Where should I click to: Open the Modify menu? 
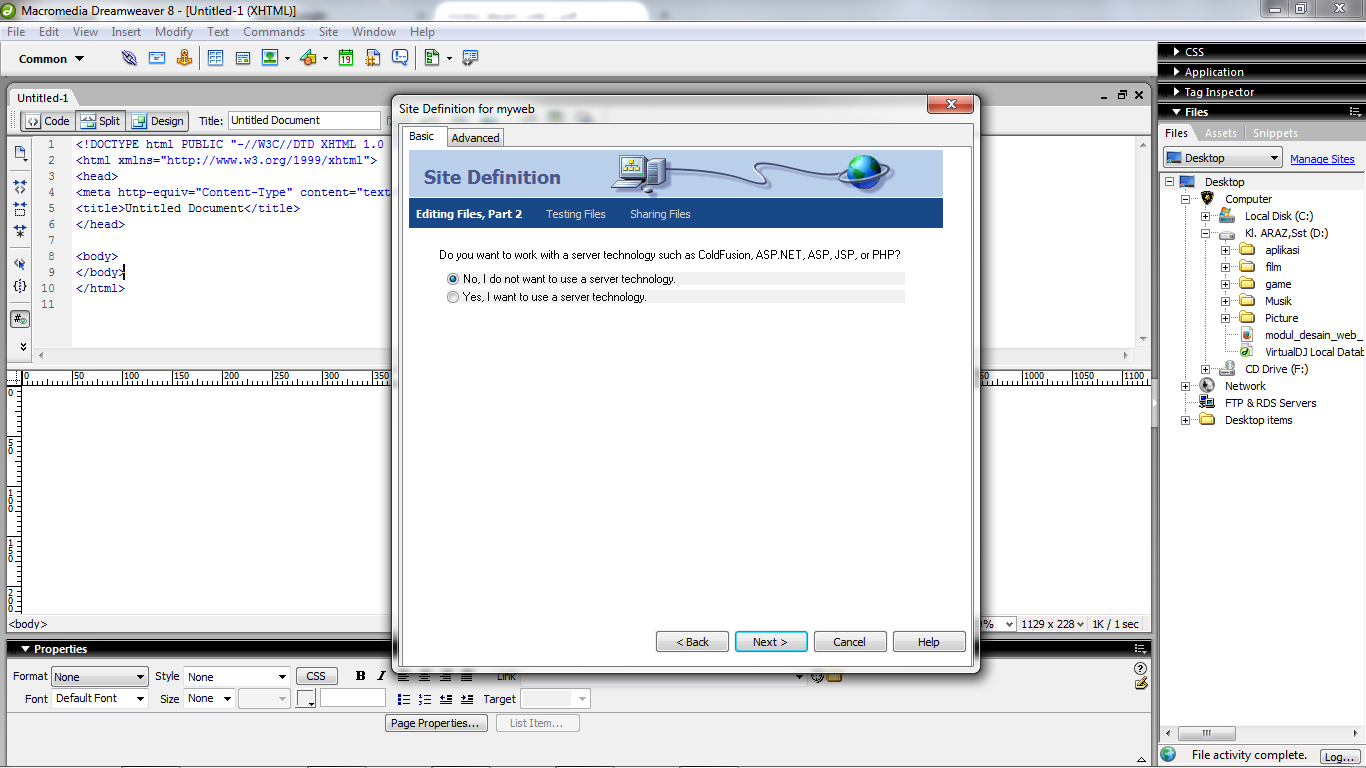[x=174, y=32]
